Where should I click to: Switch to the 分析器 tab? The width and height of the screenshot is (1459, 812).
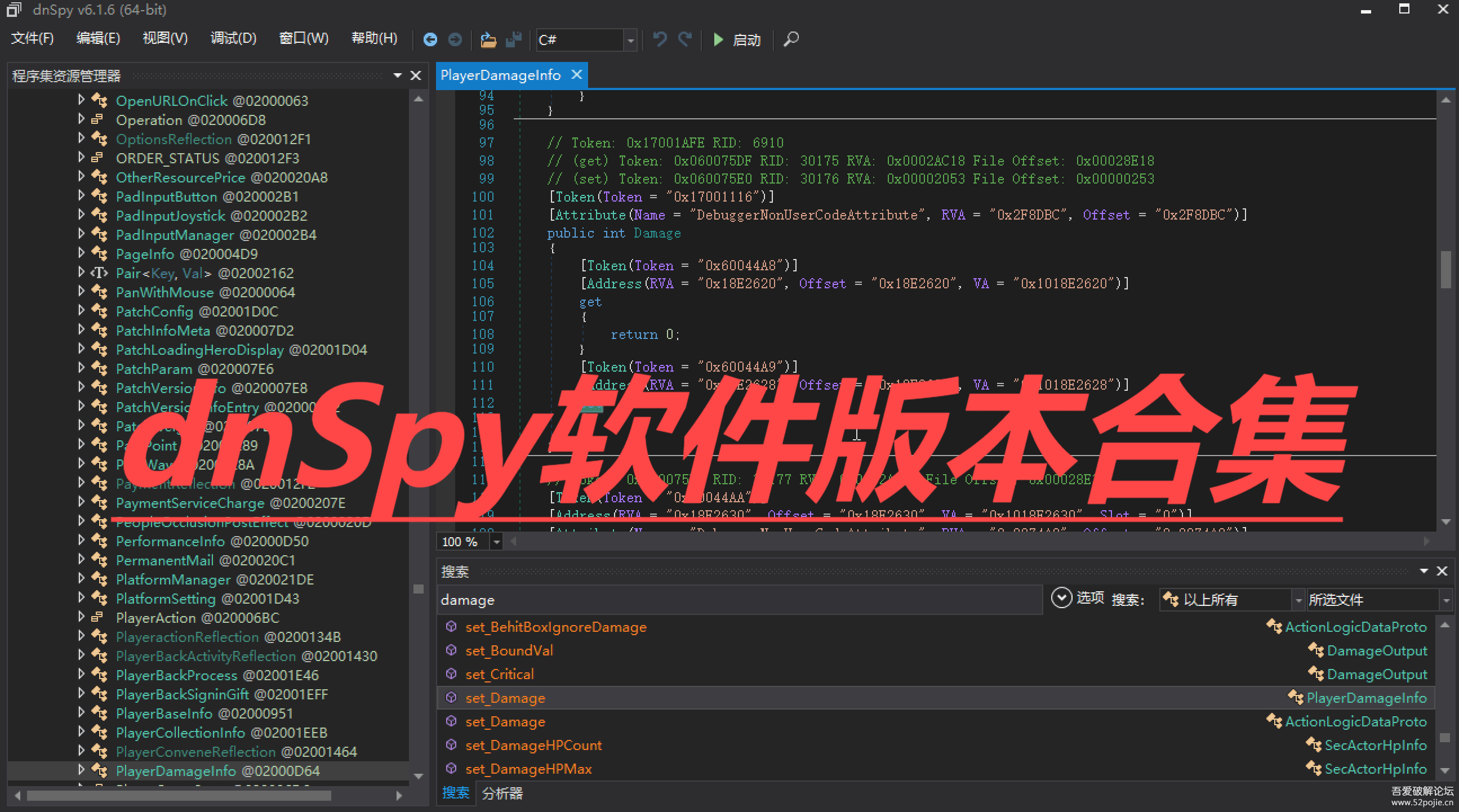pyautogui.click(x=502, y=793)
